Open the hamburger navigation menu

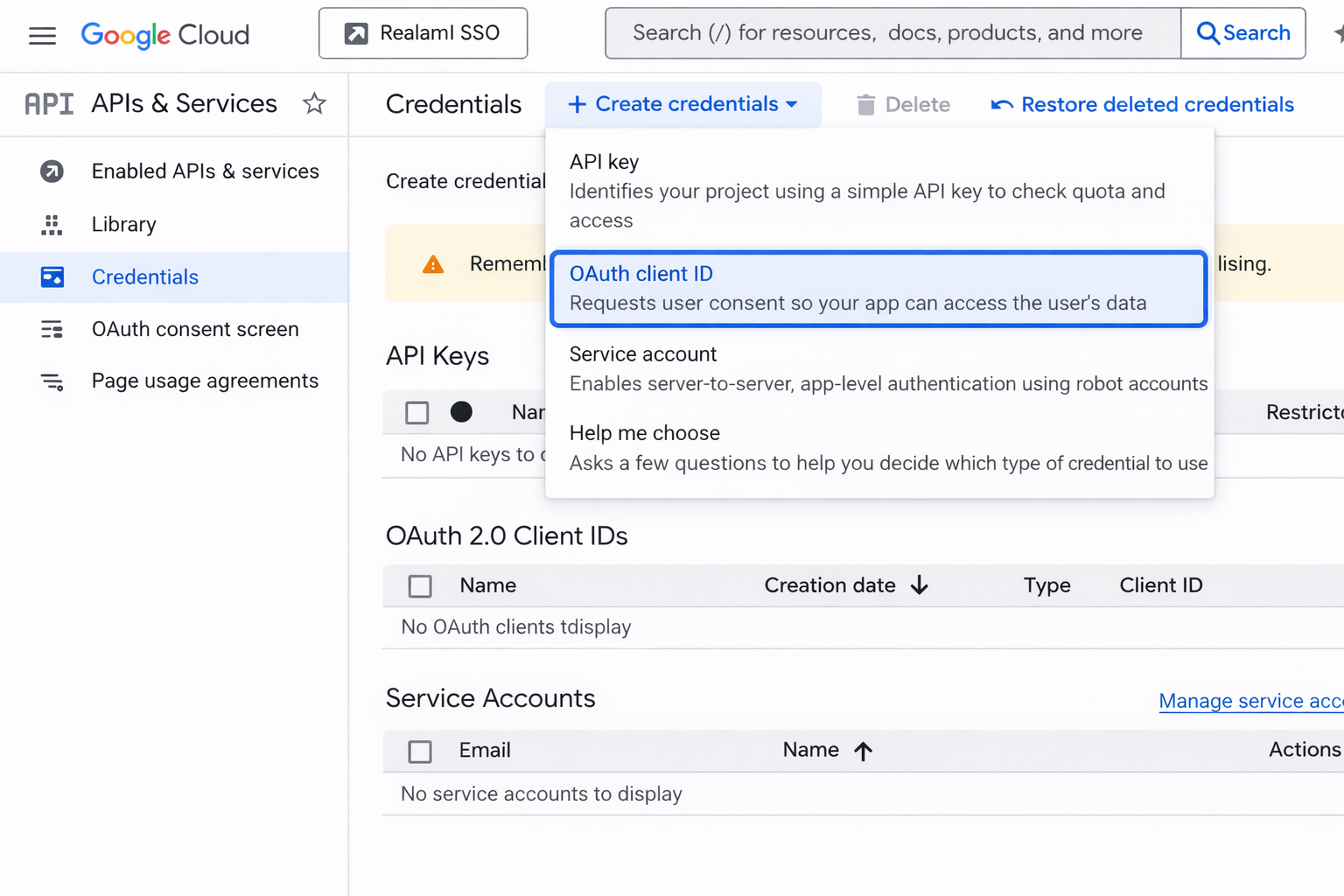(x=42, y=35)
